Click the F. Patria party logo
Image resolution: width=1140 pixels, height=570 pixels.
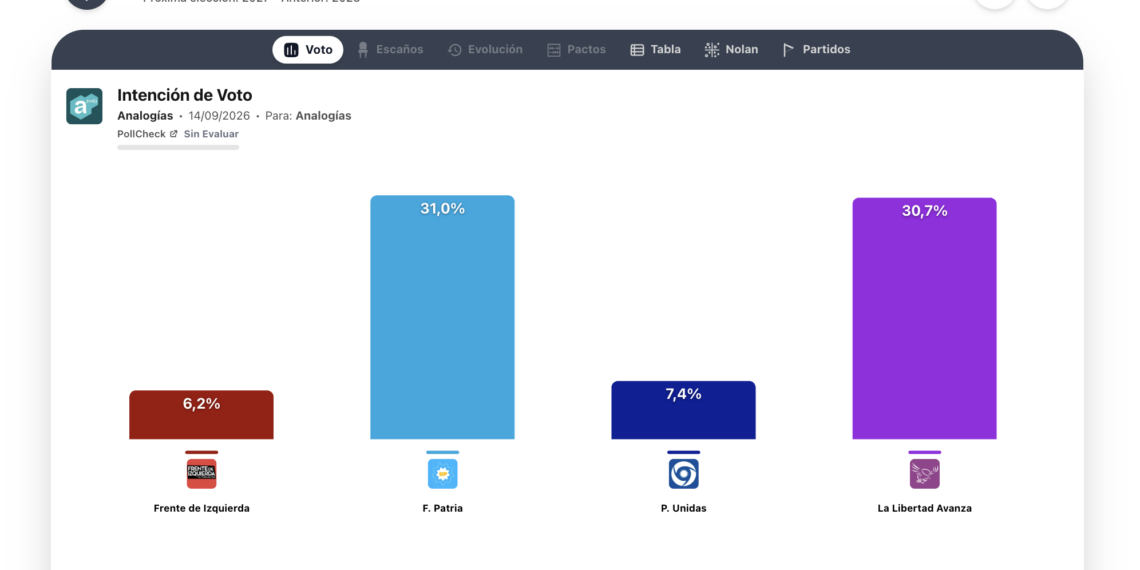pyautogui.click(x=442, y=474)
